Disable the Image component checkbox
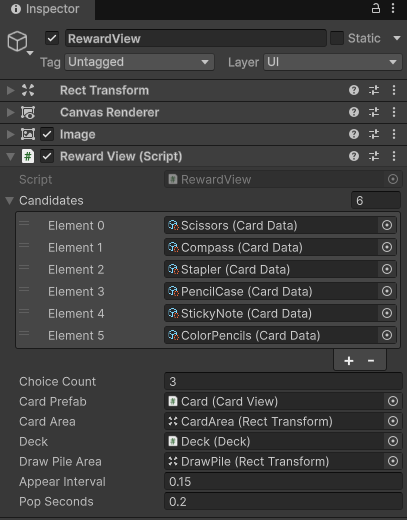407x520 pixels. pyautogui.click(x=47, y=134)
